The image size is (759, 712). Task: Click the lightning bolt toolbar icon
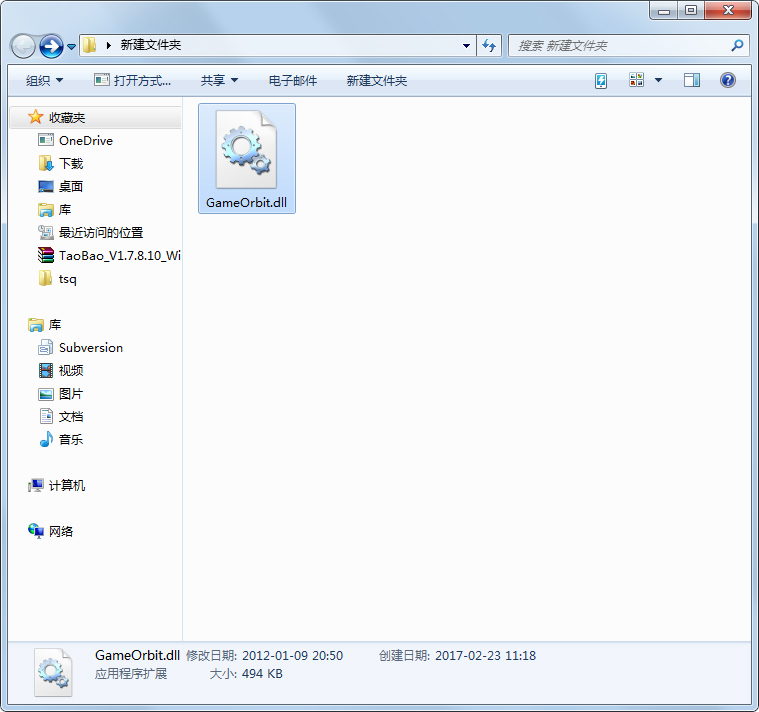click(601, 80)
